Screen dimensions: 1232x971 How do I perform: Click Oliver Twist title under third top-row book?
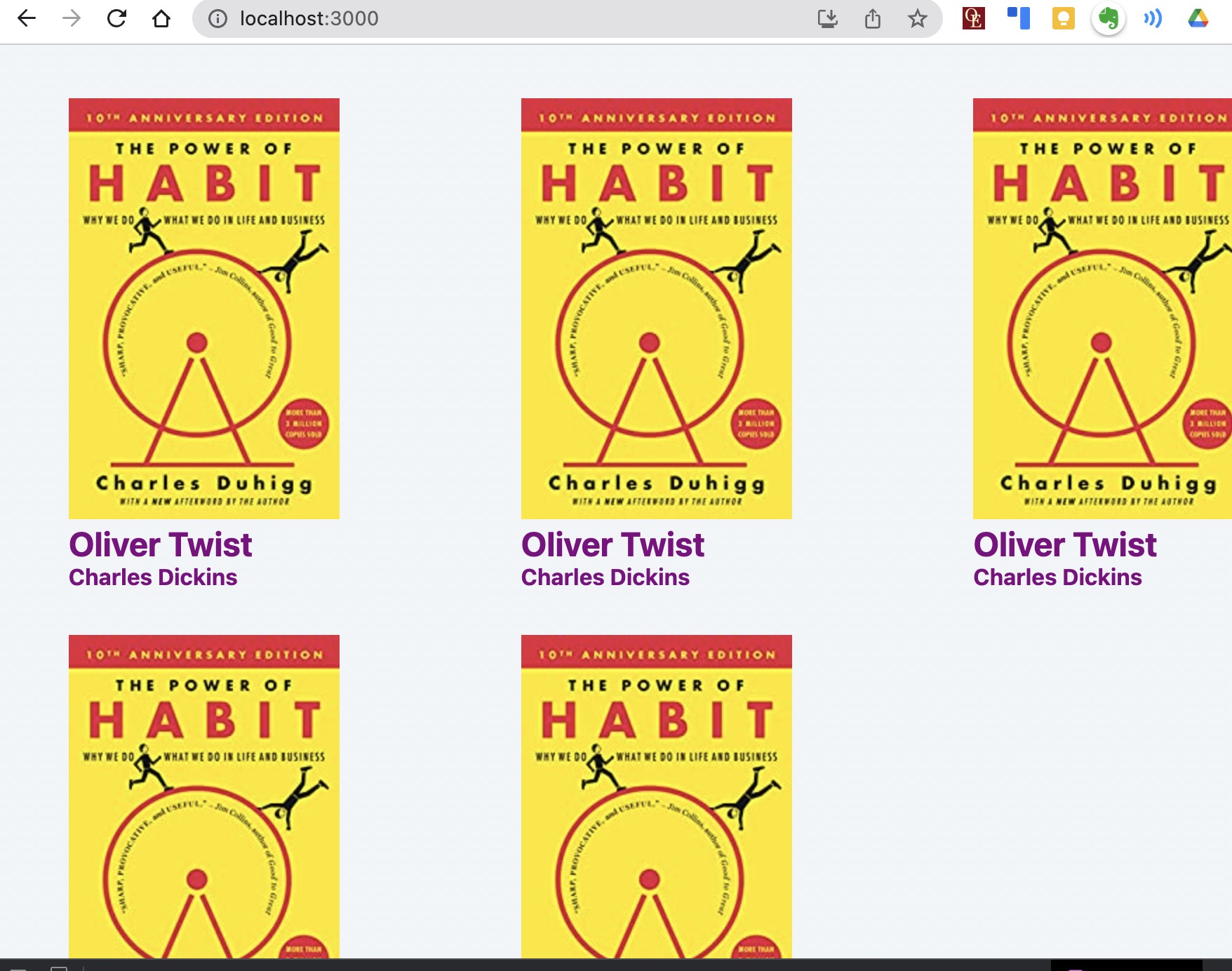coord(1065,545)
